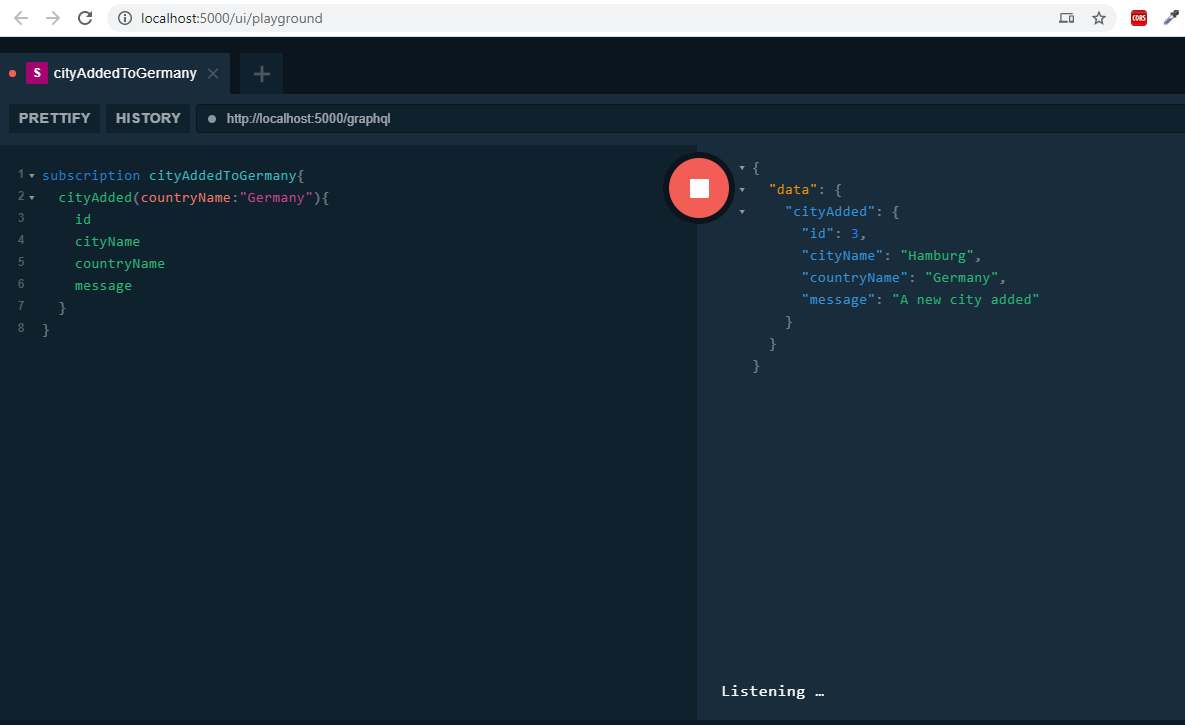Click the browser address bar URL
The width and height of the screenshot is (1185, 725).
click(x=231, y=18)
